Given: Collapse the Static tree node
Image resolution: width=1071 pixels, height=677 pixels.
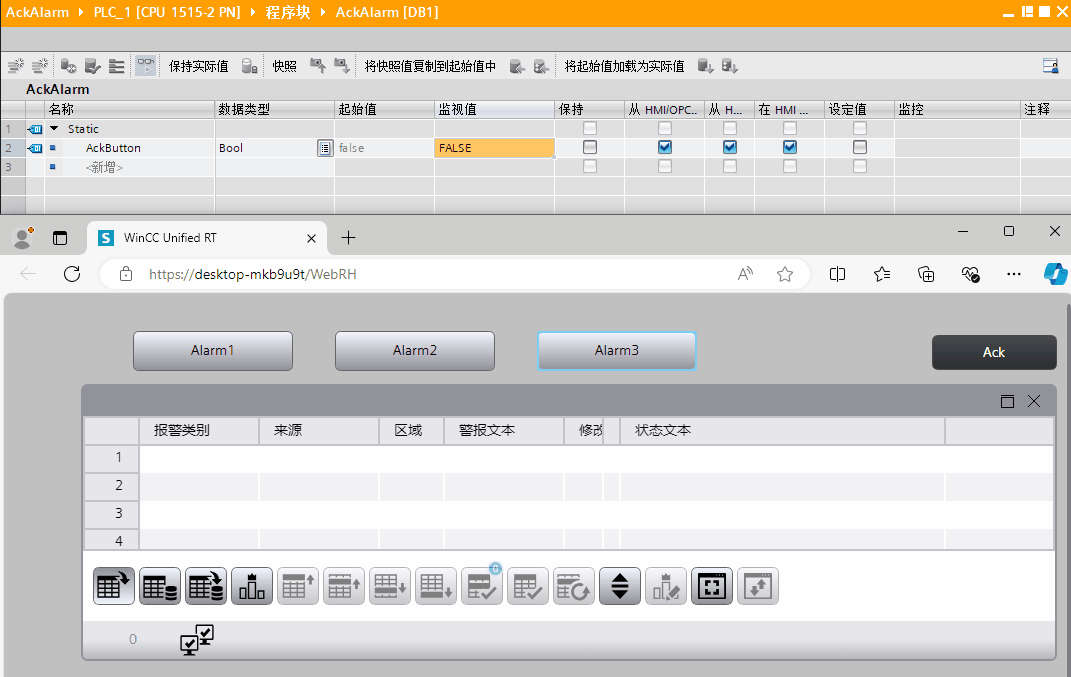Looking at the screenshot, I should coord(54,128).
